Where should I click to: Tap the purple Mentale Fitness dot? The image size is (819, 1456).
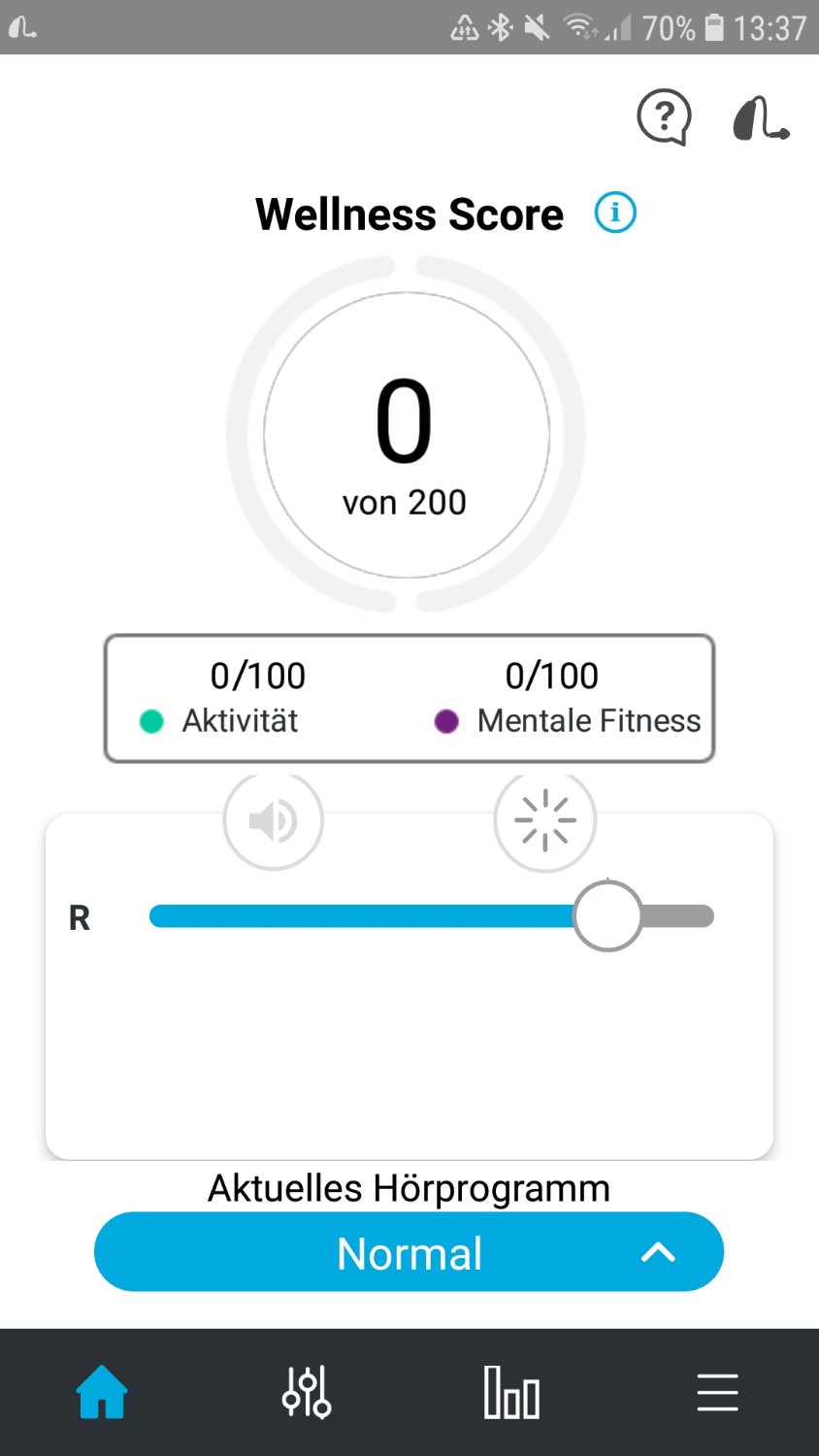coord(446,721)
